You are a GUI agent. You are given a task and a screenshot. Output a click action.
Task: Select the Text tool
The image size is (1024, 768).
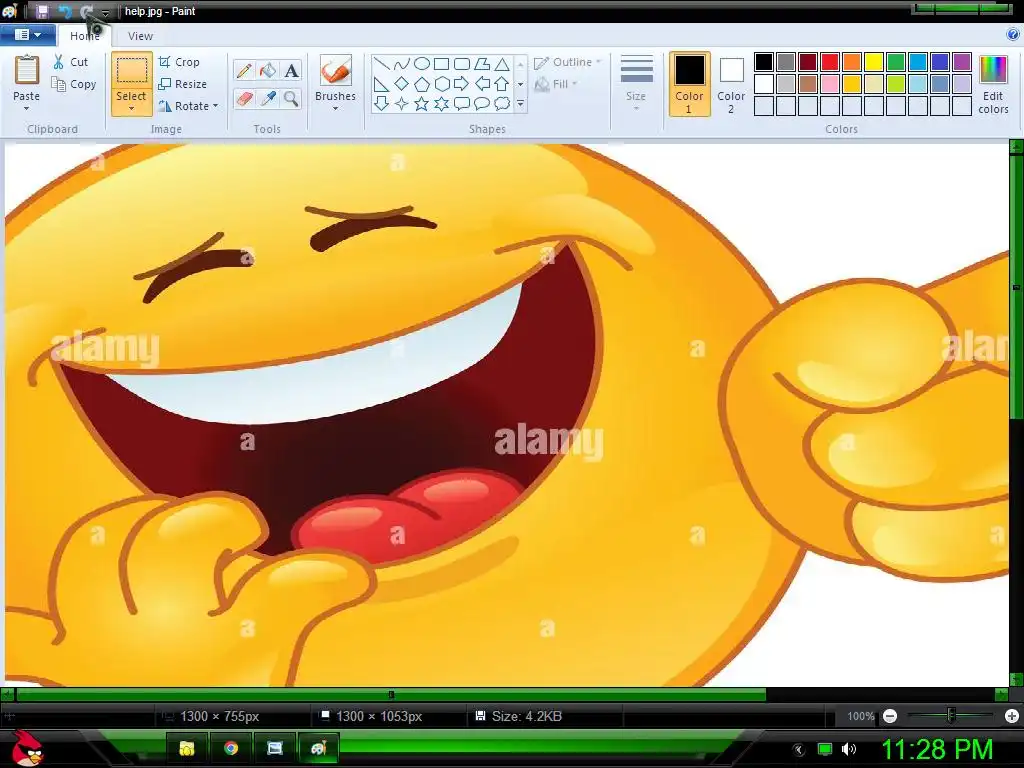(x=291, y=71)
